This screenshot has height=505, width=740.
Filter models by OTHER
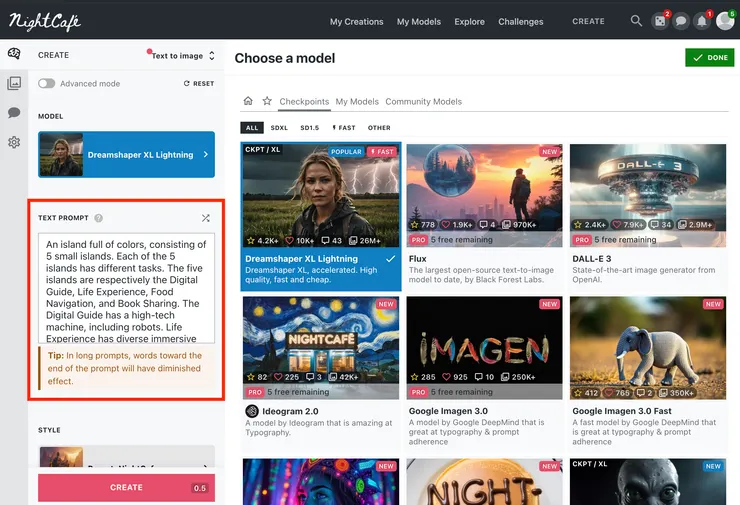click(x=379, y=128)
